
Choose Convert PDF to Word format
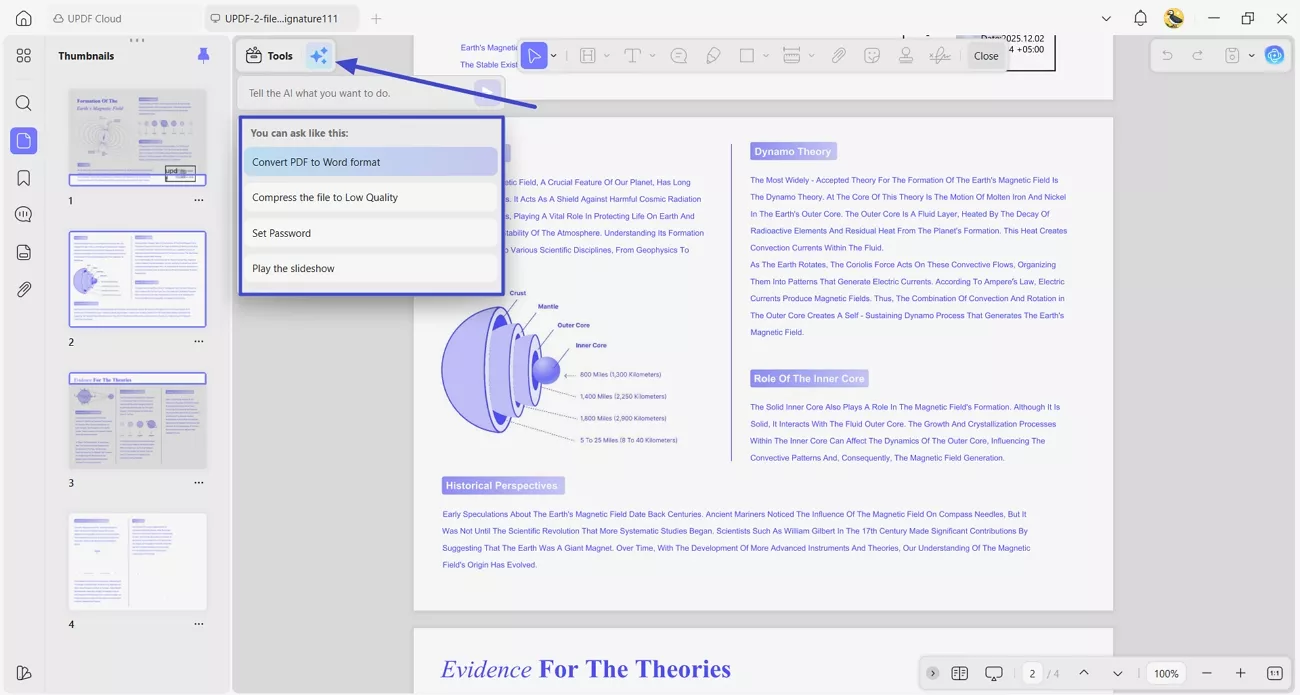point(370,162)
